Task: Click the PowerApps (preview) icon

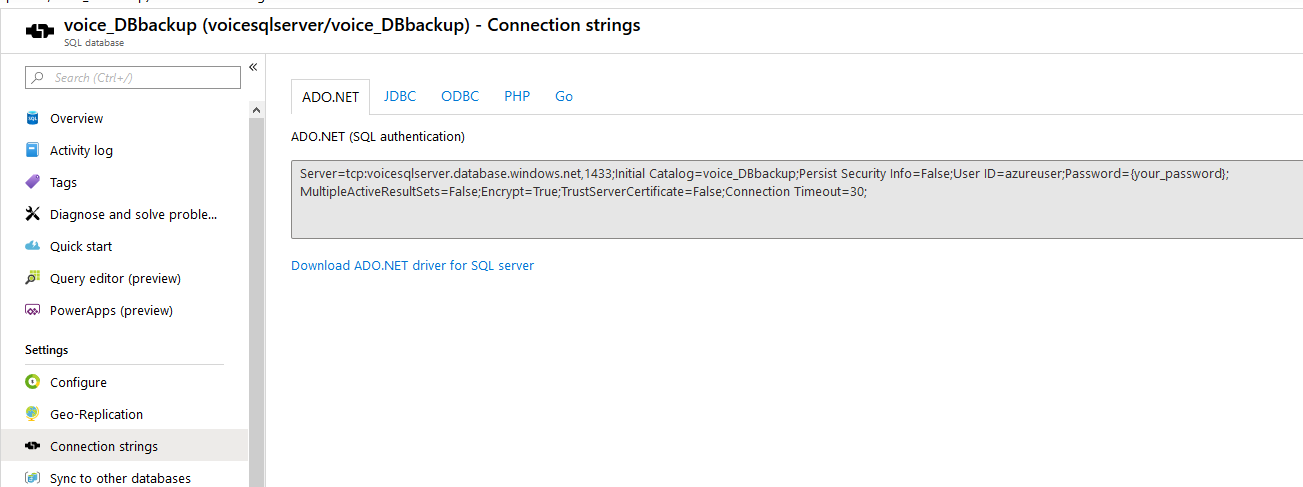Action: click(x=32, y=310)
